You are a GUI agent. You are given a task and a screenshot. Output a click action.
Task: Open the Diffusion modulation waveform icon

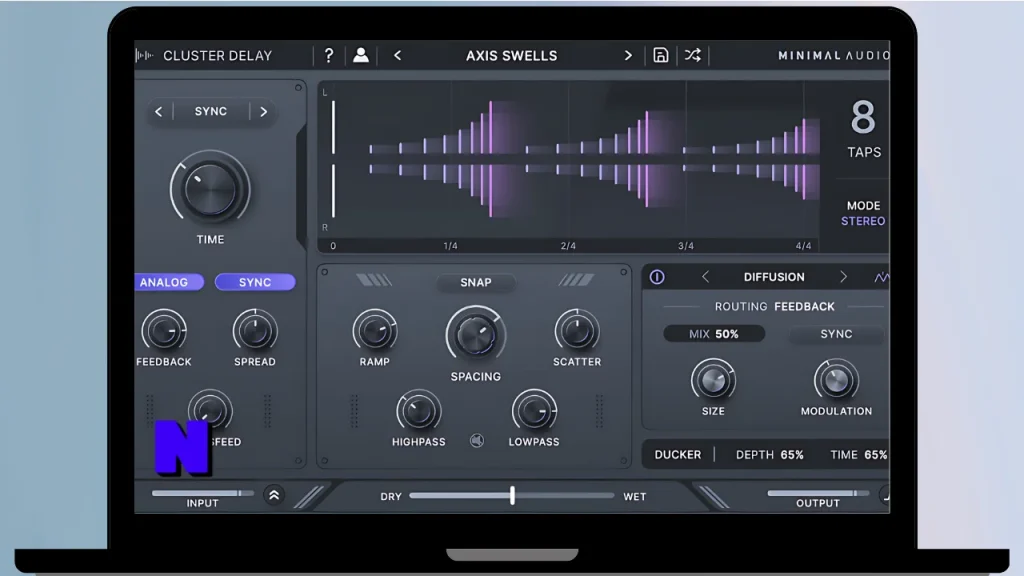point(881,278)
